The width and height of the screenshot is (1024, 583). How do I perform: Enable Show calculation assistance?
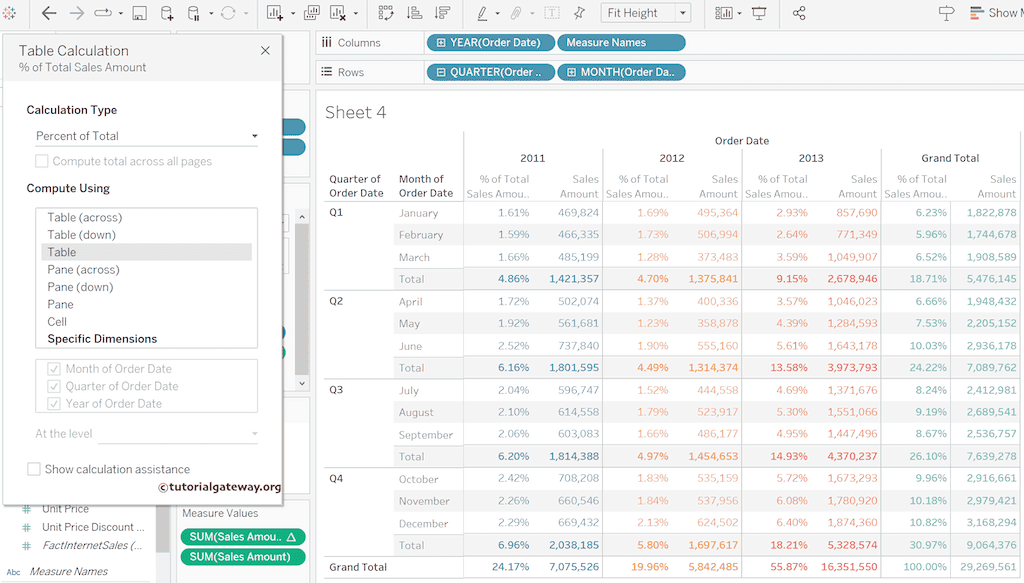[33, 469]
